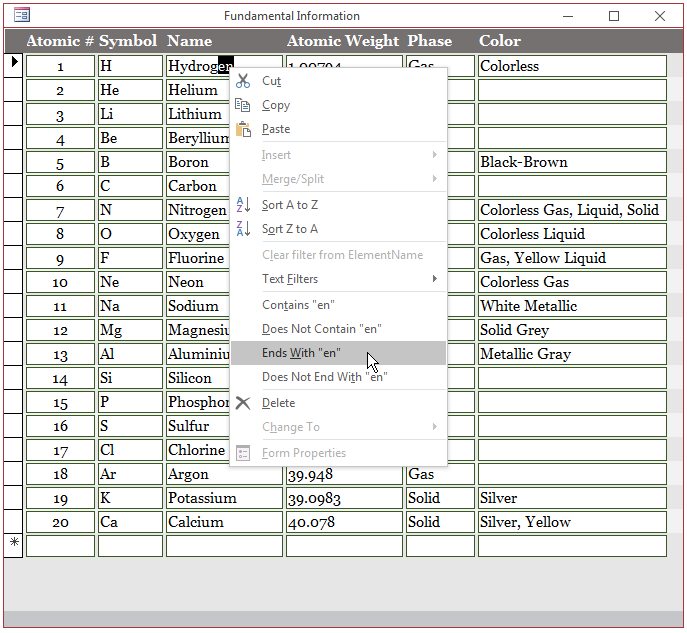
Task: Apply filter Does Not End With "en"
Action: 338,377
